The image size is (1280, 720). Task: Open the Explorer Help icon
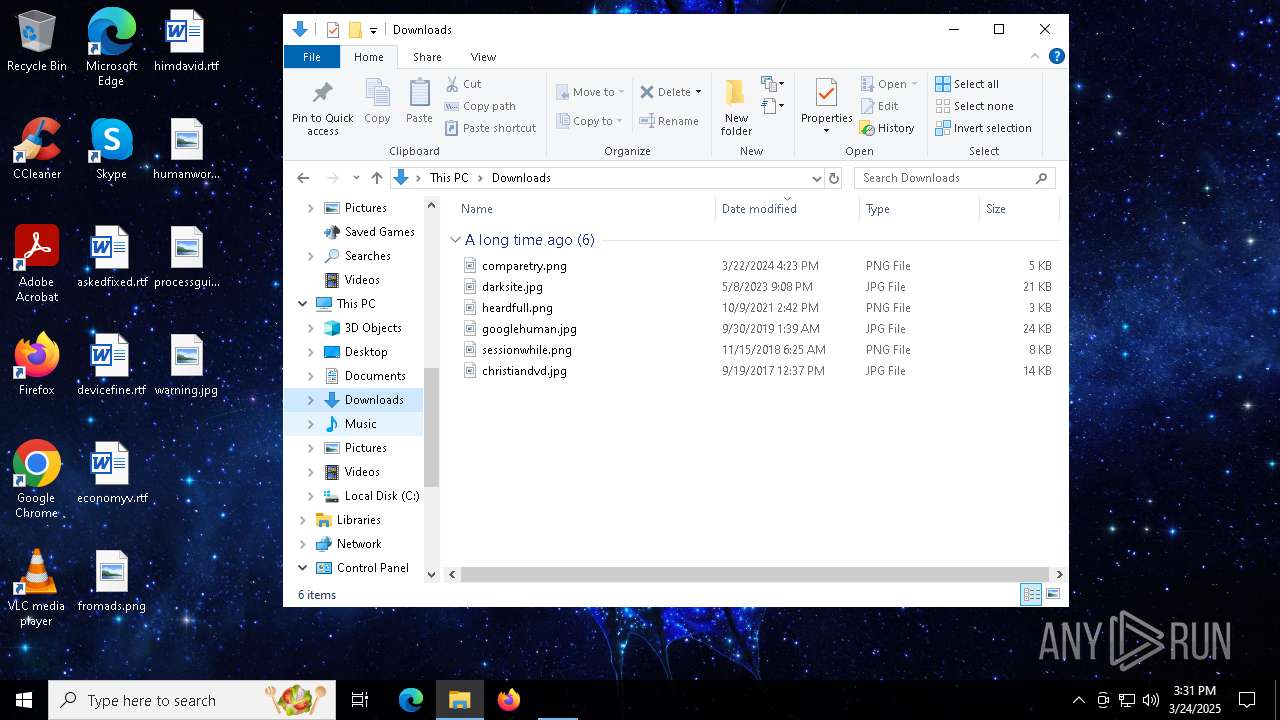pos(1056,56)
